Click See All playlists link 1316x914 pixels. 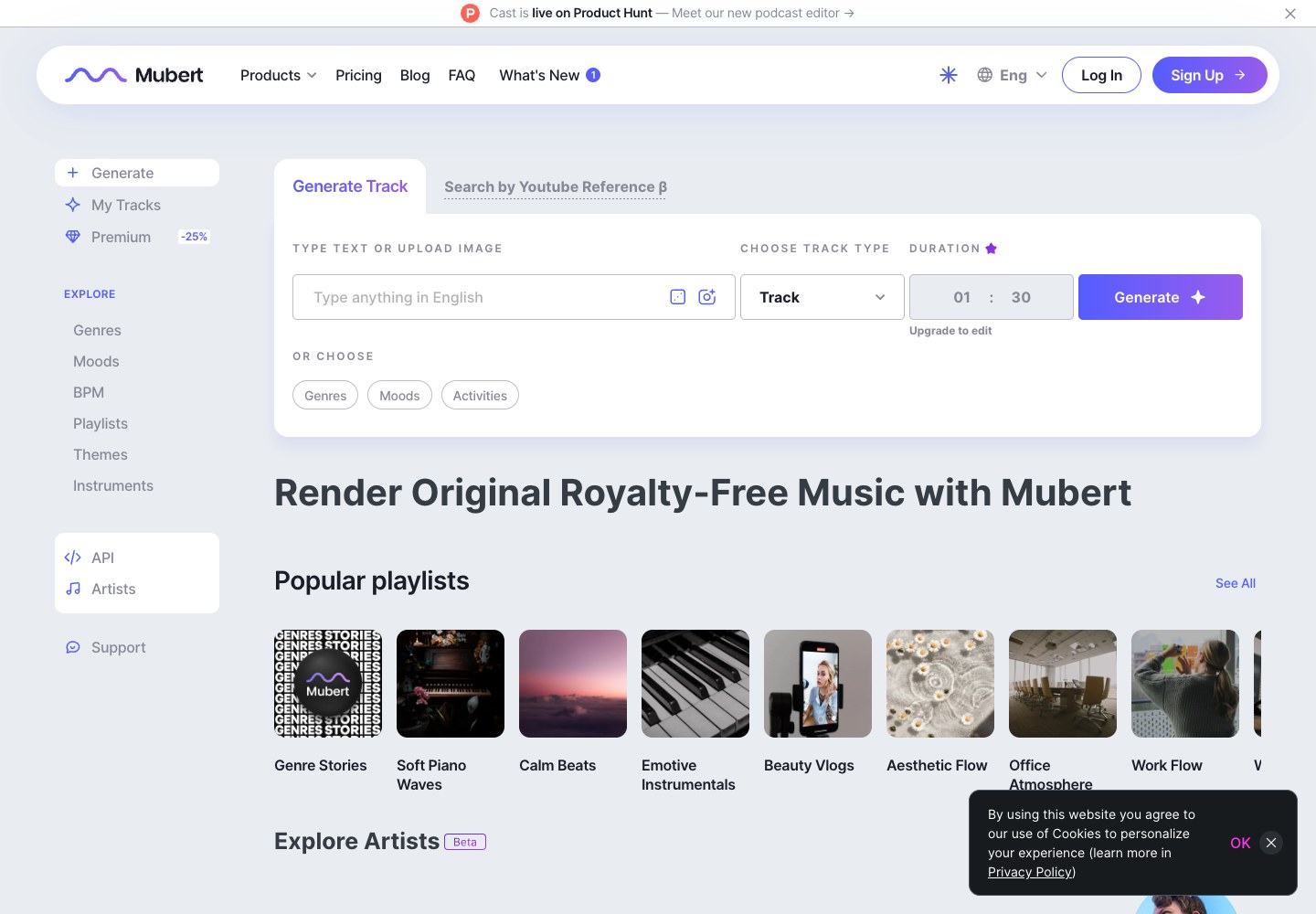(1236, 583)
